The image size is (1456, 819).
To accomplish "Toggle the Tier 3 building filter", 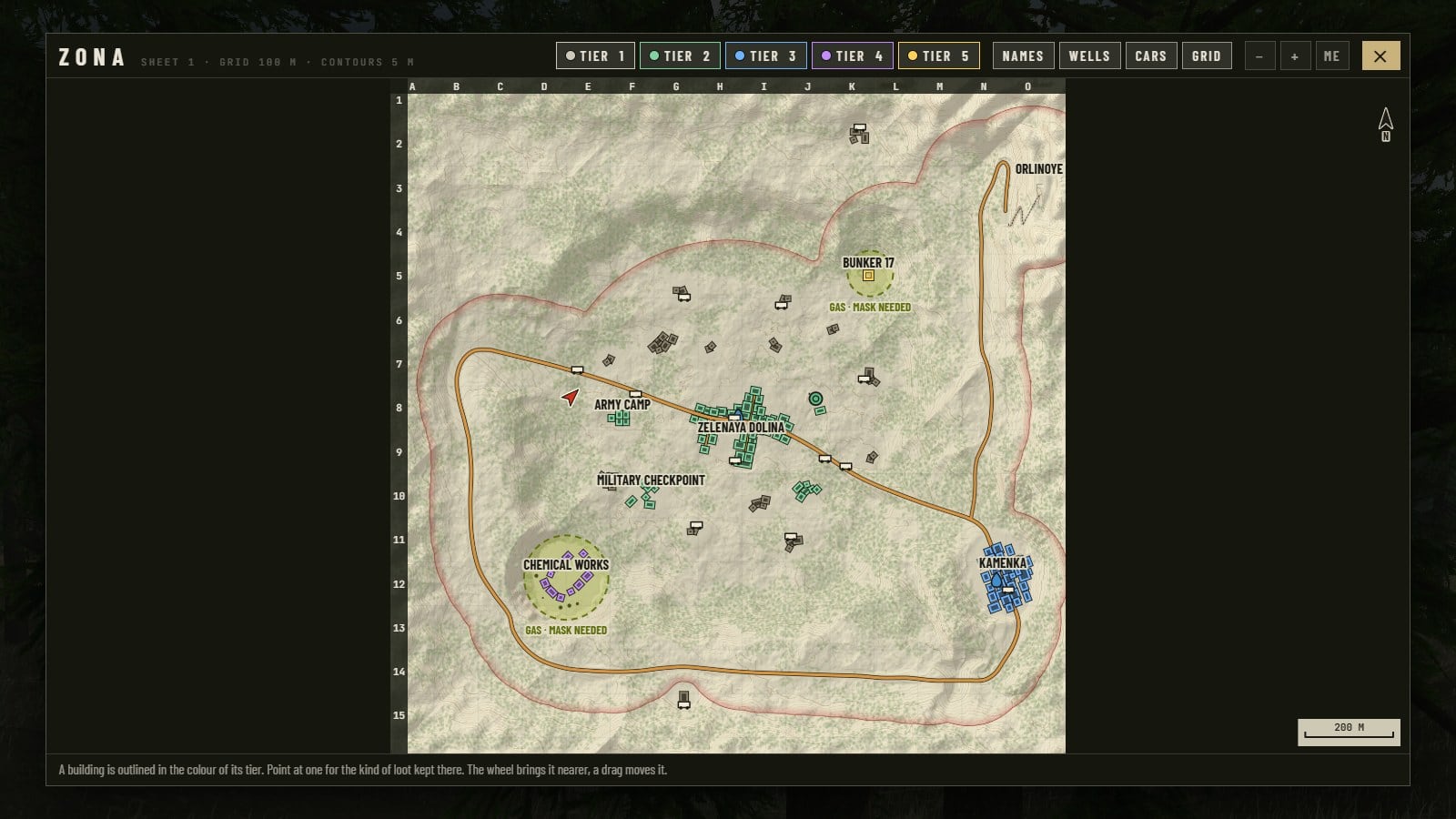I will click(x=766, y=56).
